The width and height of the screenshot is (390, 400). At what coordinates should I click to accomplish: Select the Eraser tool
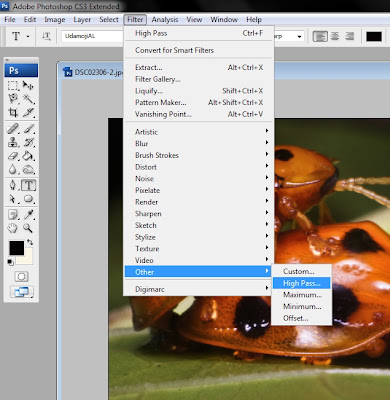(13, 156)
